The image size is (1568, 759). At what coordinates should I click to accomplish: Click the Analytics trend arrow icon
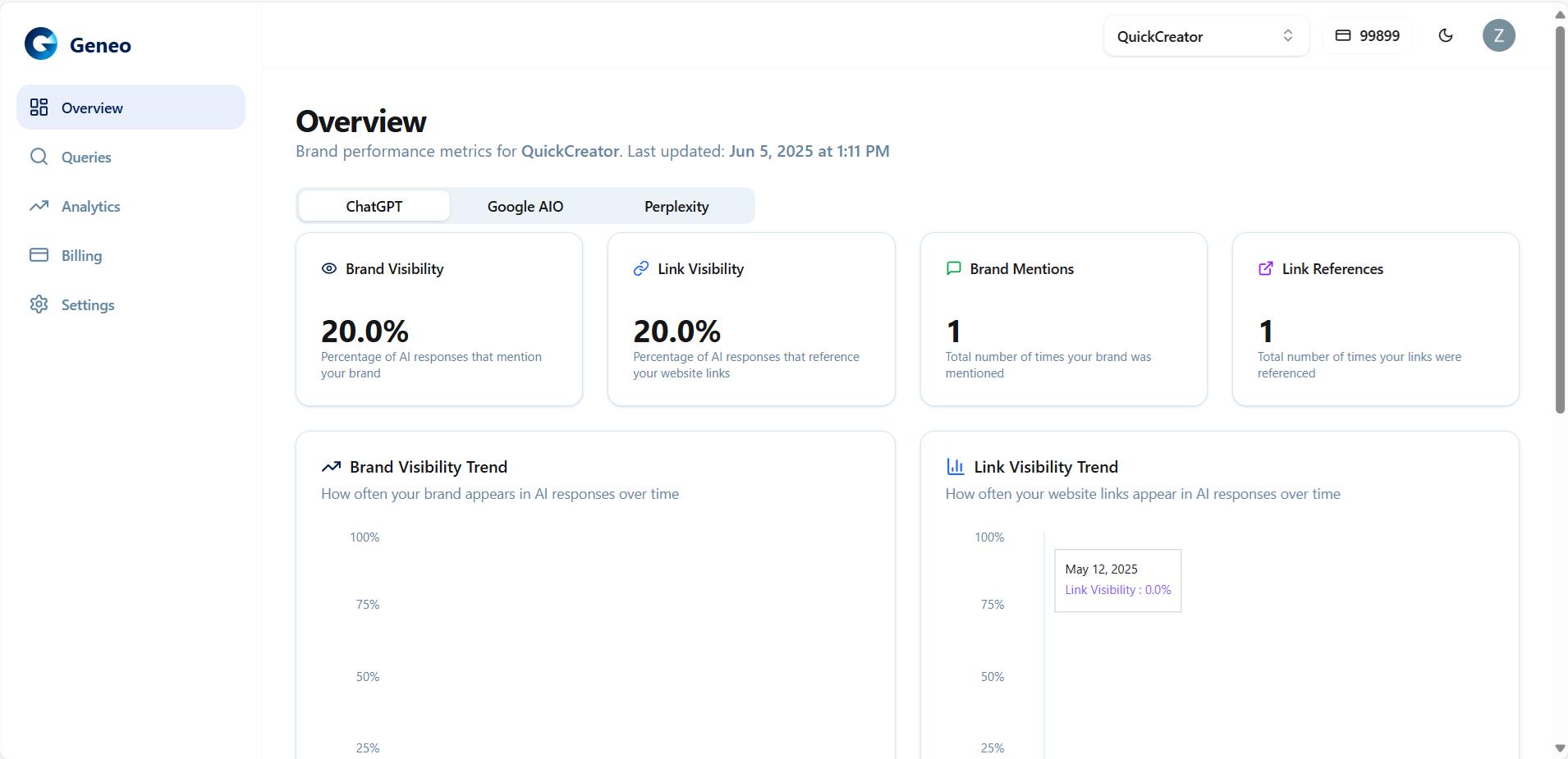coord(39,206)
